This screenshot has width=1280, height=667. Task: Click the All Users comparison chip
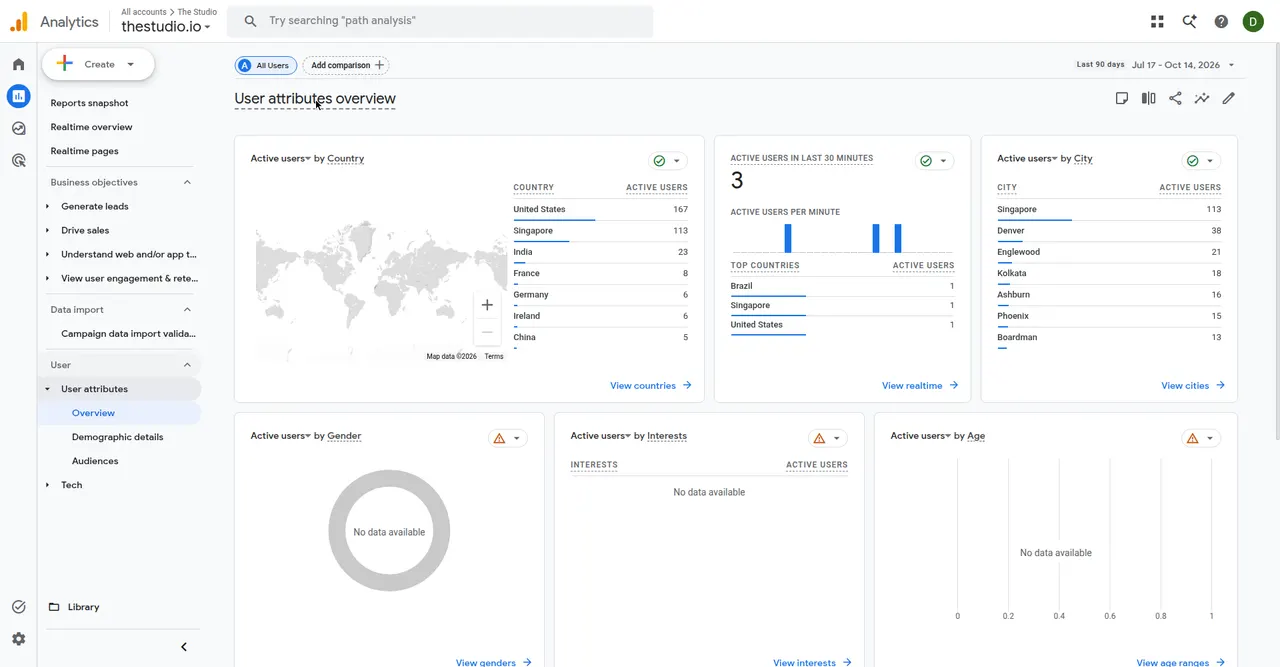tap(266, 65)
